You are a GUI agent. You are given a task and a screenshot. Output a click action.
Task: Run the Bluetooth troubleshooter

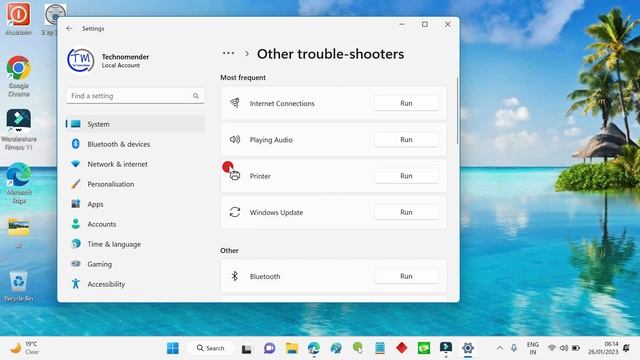406,276
